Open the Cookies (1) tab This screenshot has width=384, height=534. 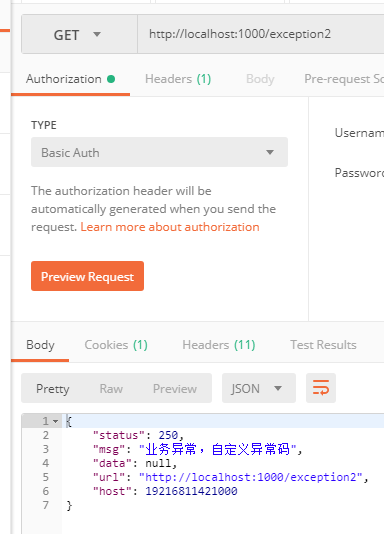[116, 345]
